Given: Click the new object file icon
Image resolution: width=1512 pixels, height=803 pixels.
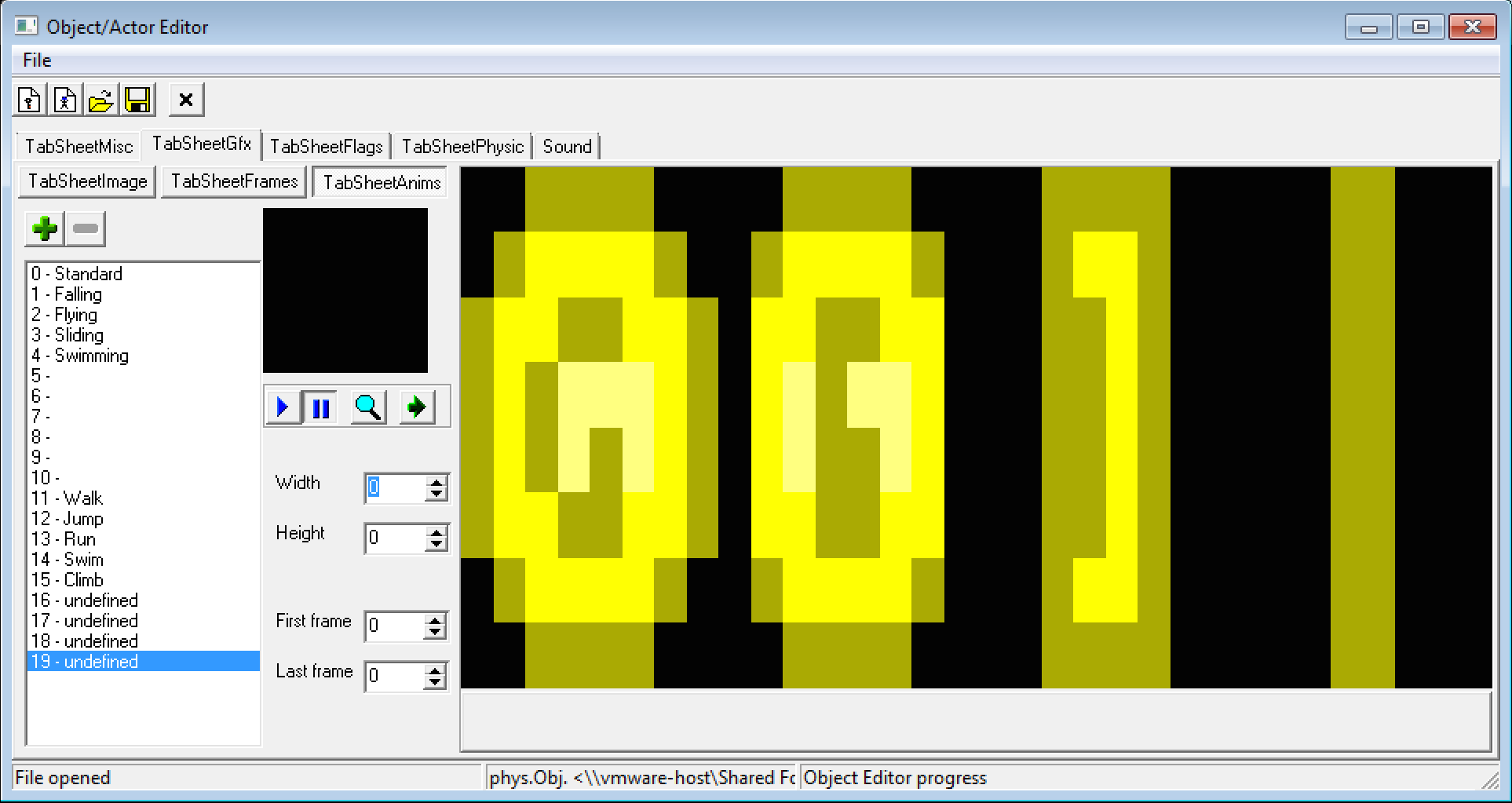Looking at the screenshot, I should point(30,100).
